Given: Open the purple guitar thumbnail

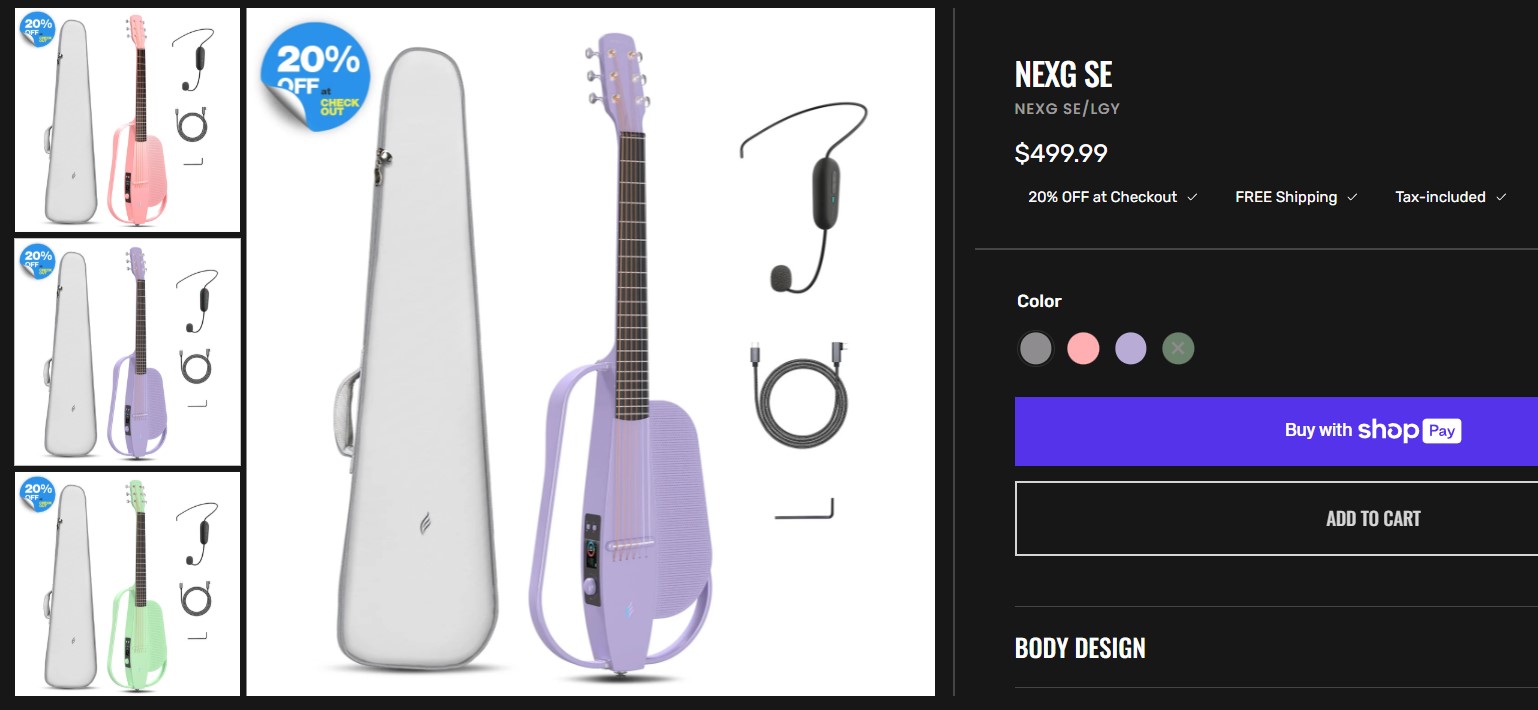Looking at the screenshot, I should (127, 351).
